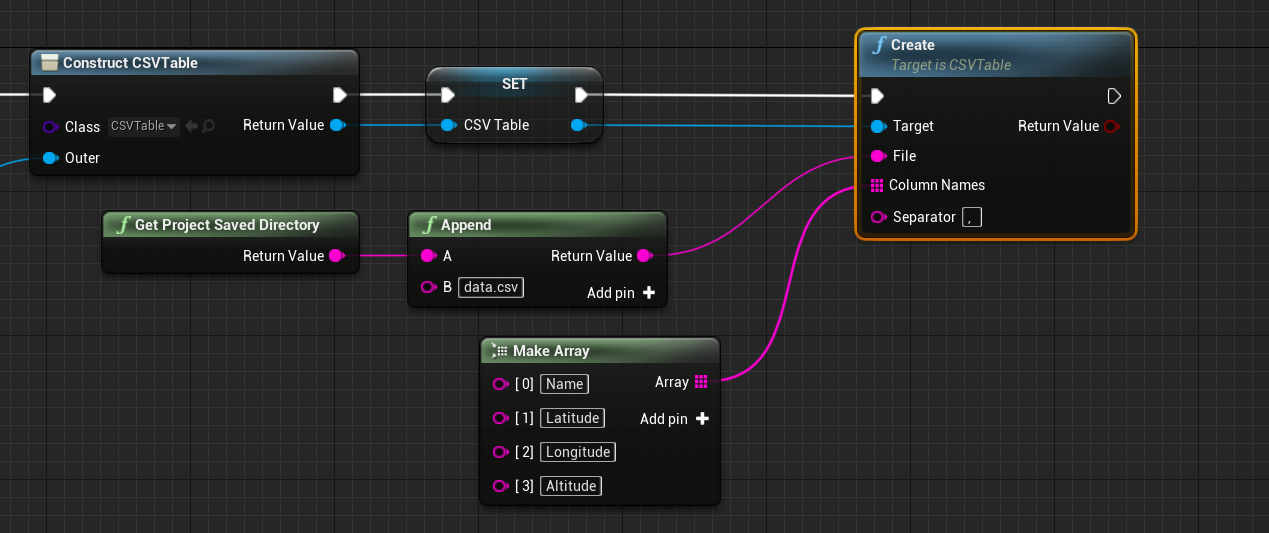1269x533 pixels.
Task: Click Add pin on the Append node
Action: point(620,293)
